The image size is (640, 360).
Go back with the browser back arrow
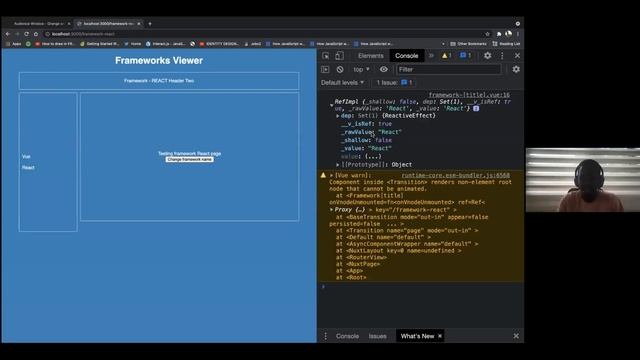coord(8,34)
